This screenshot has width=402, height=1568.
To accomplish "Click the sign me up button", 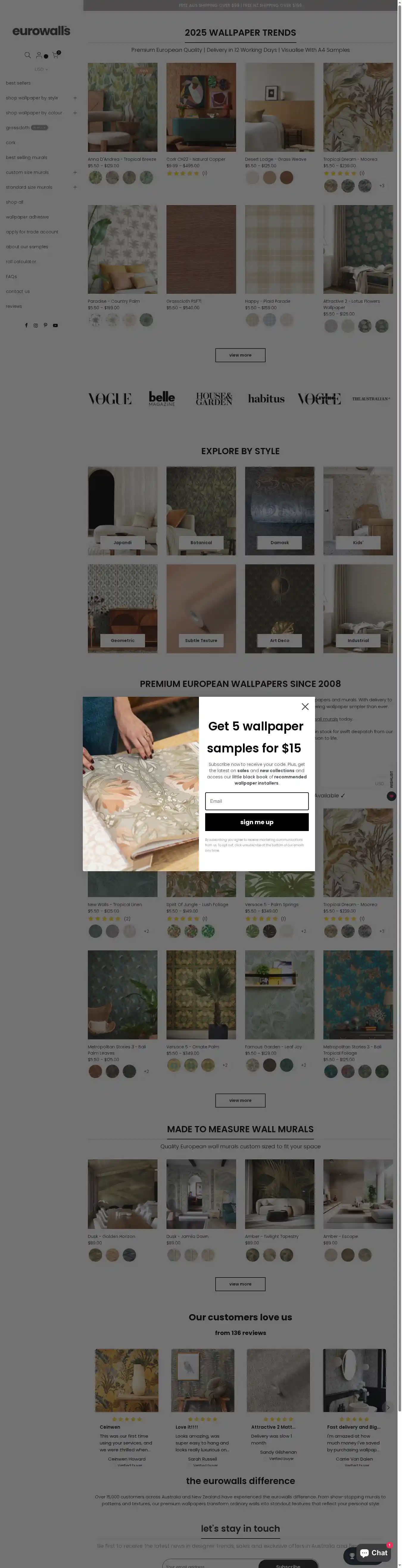I will pyautogui.click(x=256, y=822).
